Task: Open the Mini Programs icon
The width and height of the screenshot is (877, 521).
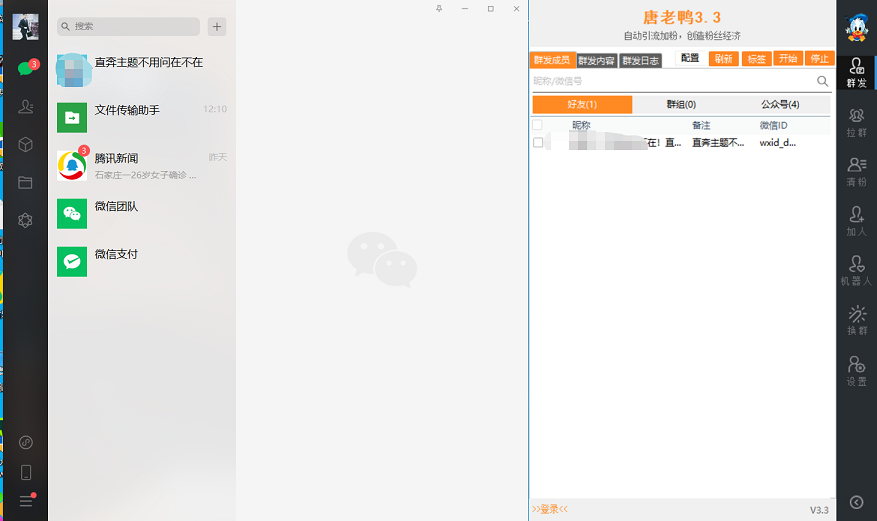Action: point(26,442)
